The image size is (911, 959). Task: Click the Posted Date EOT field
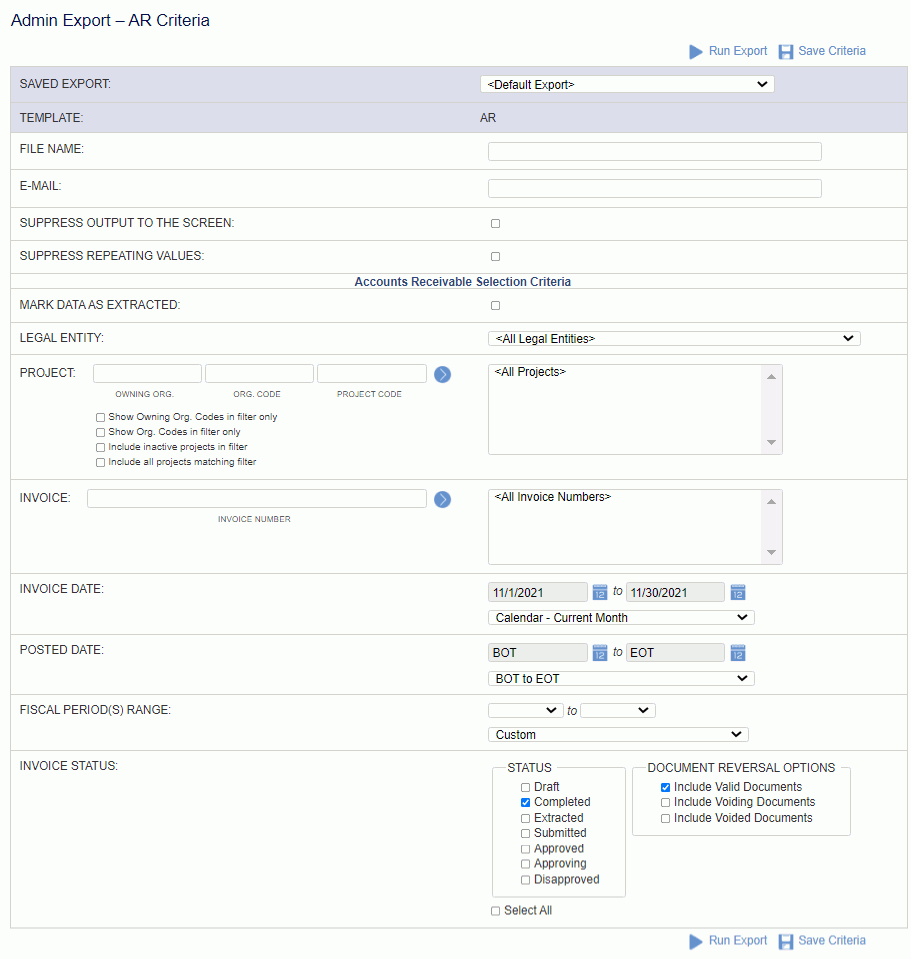coord(676,653)
